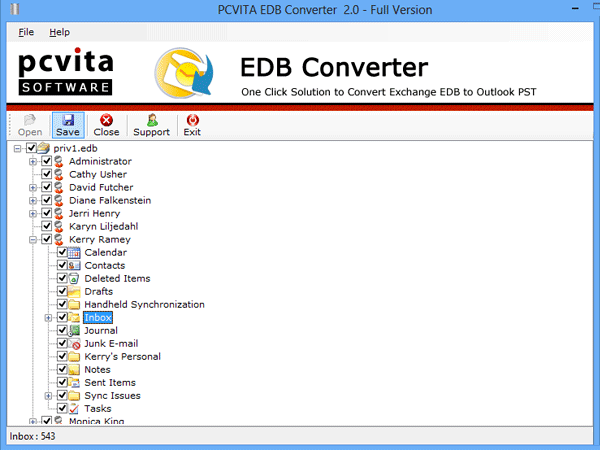Click the Sent Items folder icon
Screen dimensions: 600x450
pyautogui.click(x=74, y=382)
